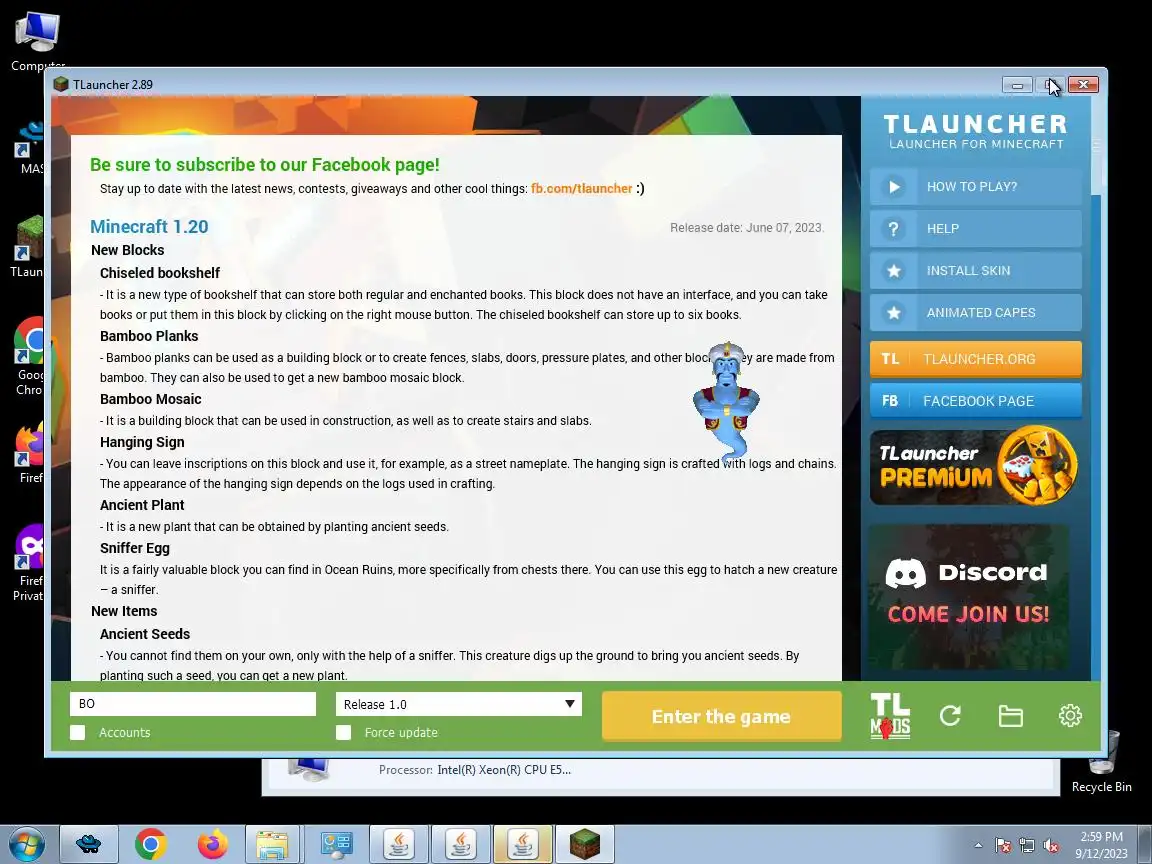
Task: Switch to Minecraft block taskbar icon
Action: click(585, 844)
